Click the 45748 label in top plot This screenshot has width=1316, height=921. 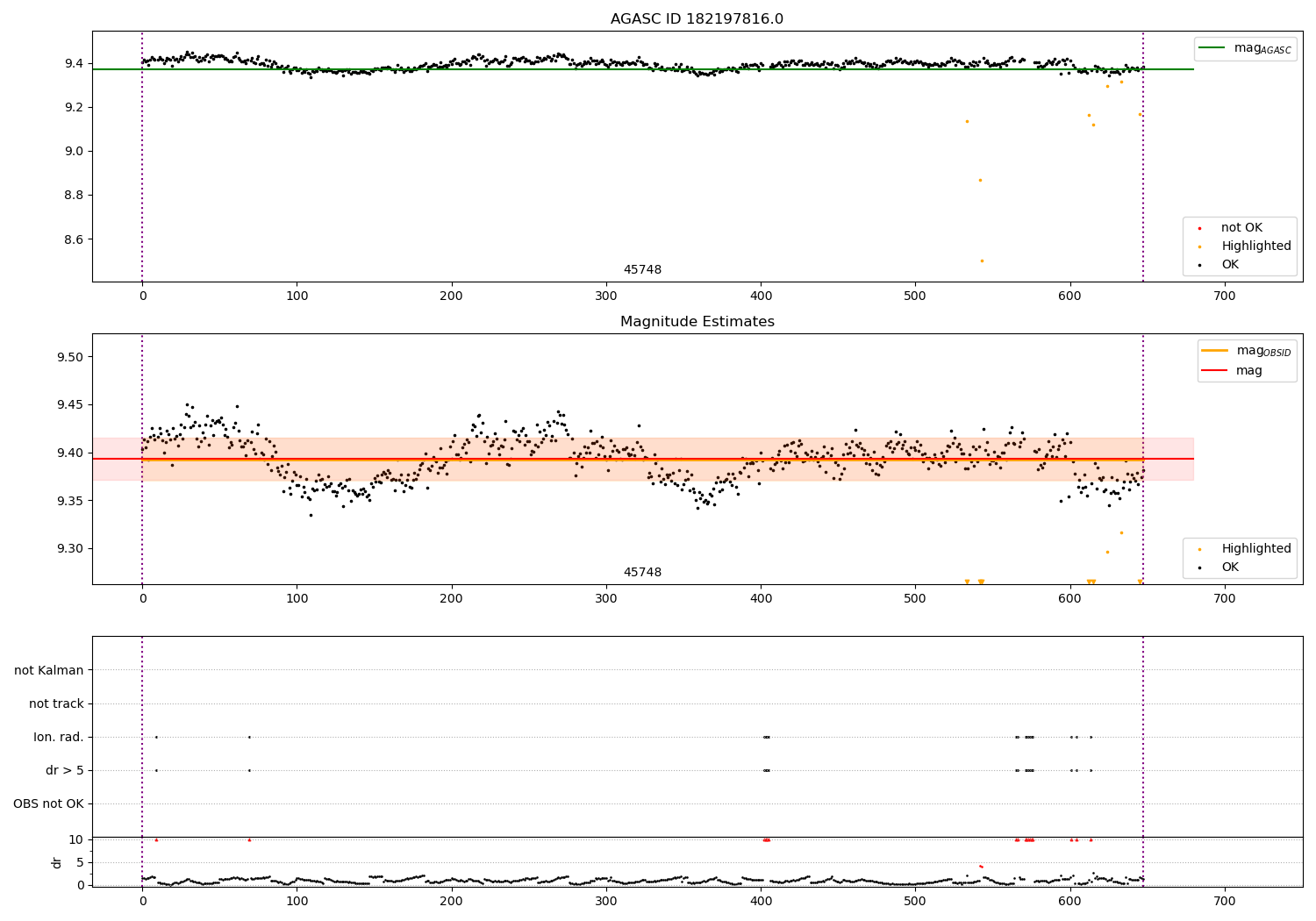(x=642, y=270)
